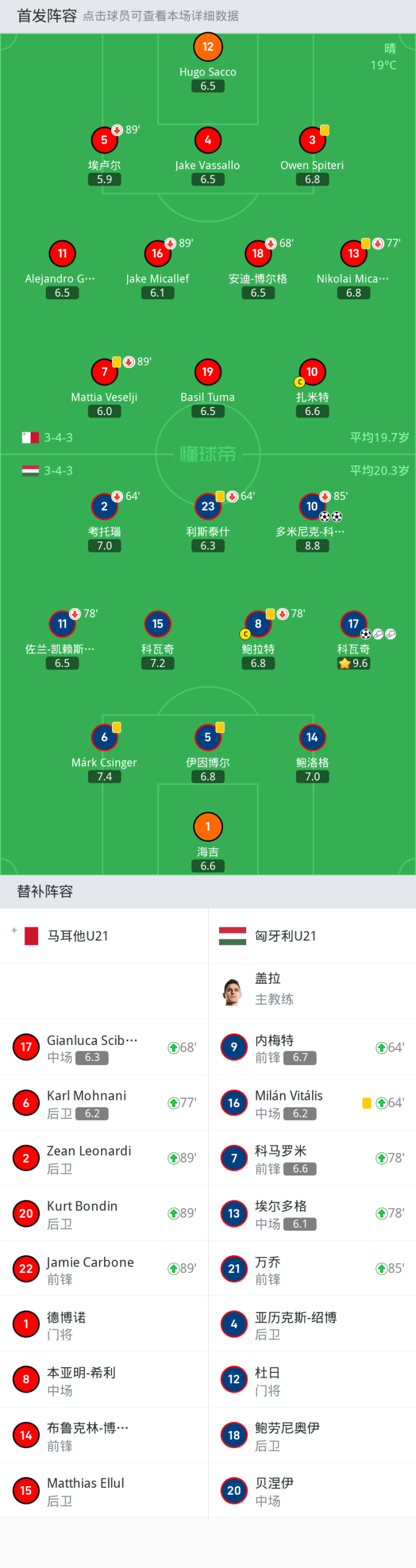Open Márk Csinger's number 6 player icon
416x1568 pixels.
[104, 737]
